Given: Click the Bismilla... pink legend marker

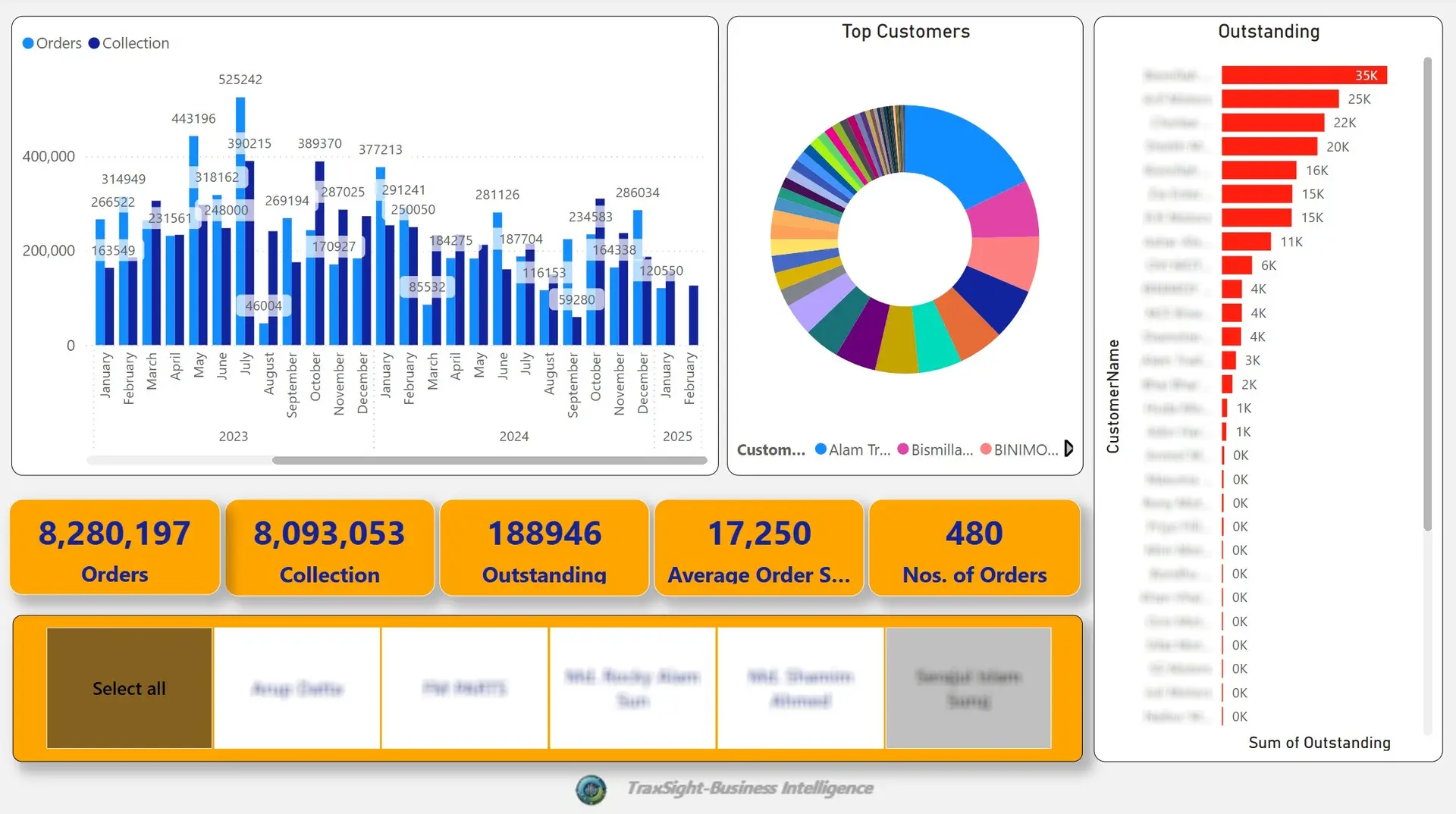Looking at the screenshot, I should (902, 449).
